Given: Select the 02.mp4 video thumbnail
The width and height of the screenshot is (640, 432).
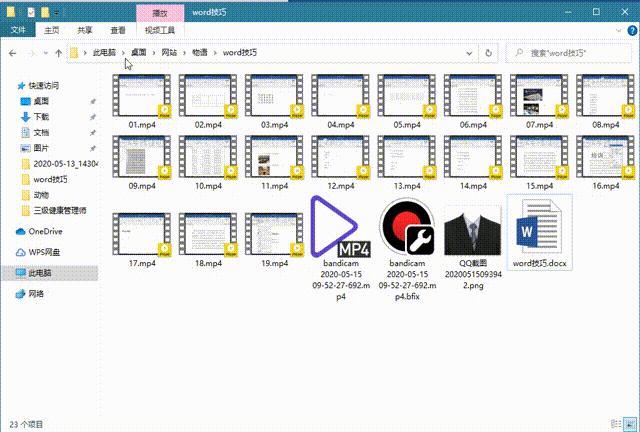Looking at the screenshot, I should pos(208,96).
